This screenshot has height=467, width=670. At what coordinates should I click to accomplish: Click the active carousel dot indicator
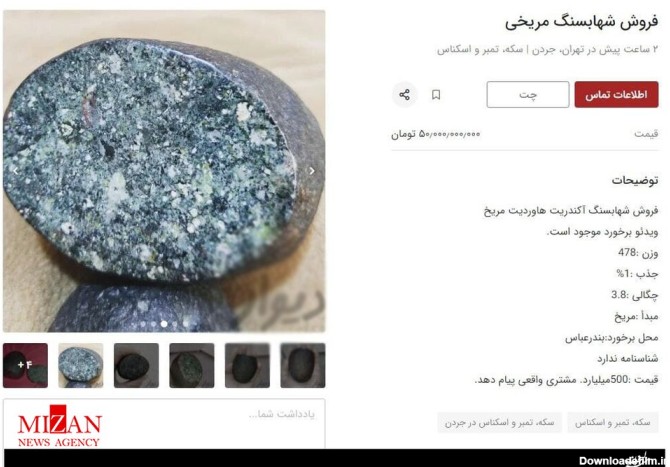pyautogui.click(x=164, y=324)
